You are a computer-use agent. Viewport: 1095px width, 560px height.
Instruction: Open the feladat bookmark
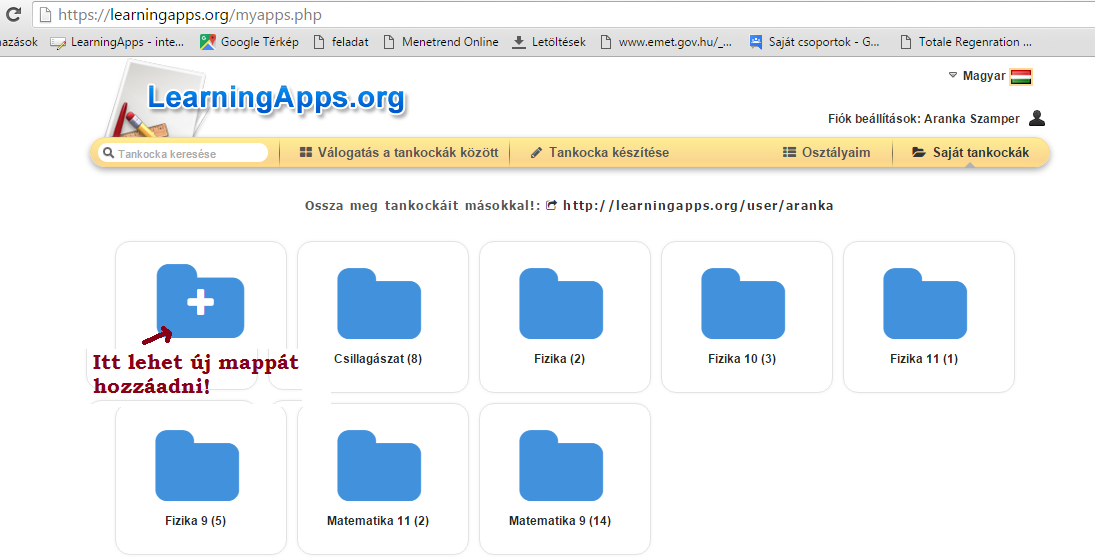coord(341,42)
